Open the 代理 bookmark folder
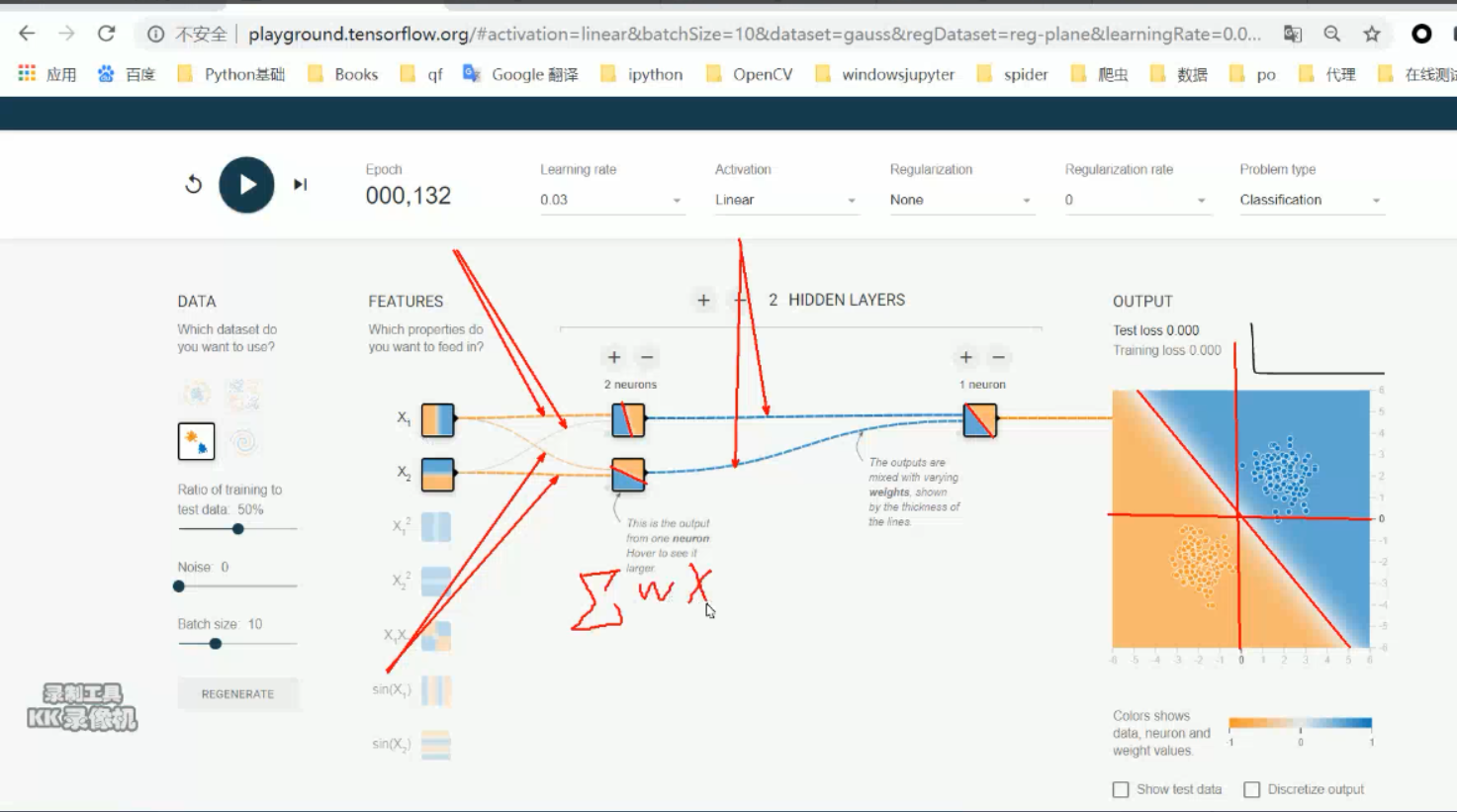 (x=1327, y=74)
